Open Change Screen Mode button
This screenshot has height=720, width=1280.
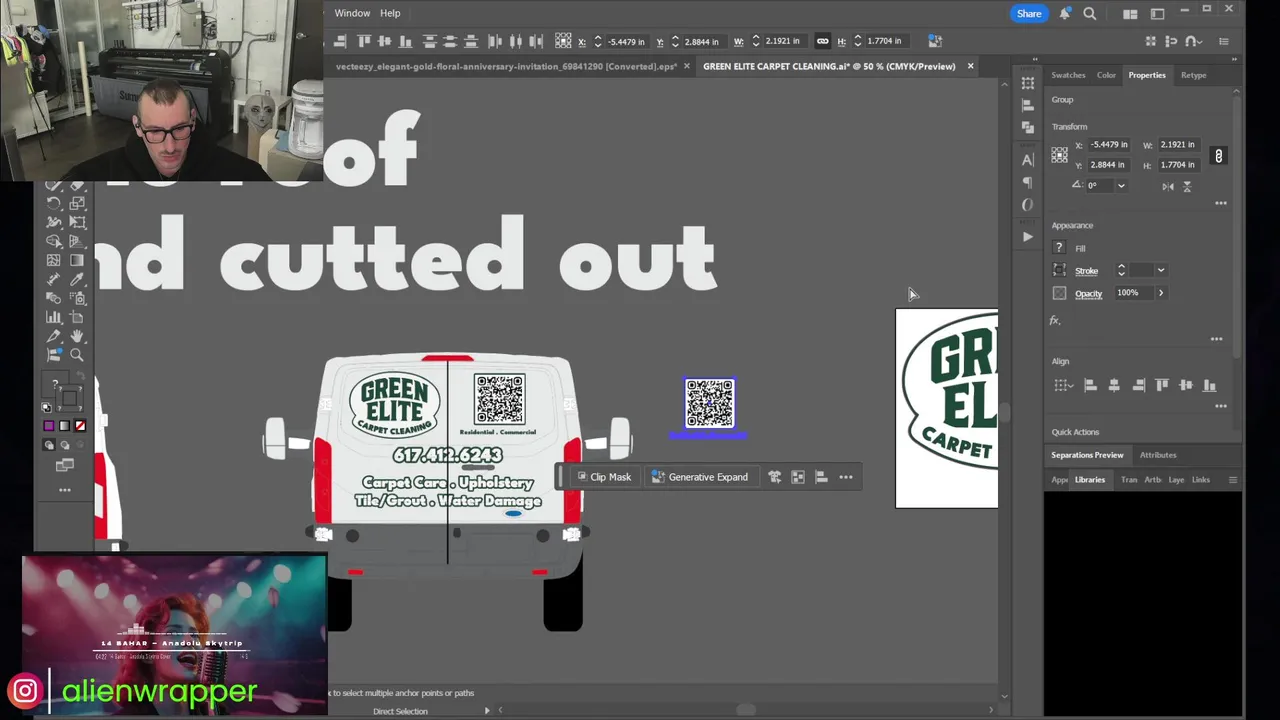tap(65, 465)
